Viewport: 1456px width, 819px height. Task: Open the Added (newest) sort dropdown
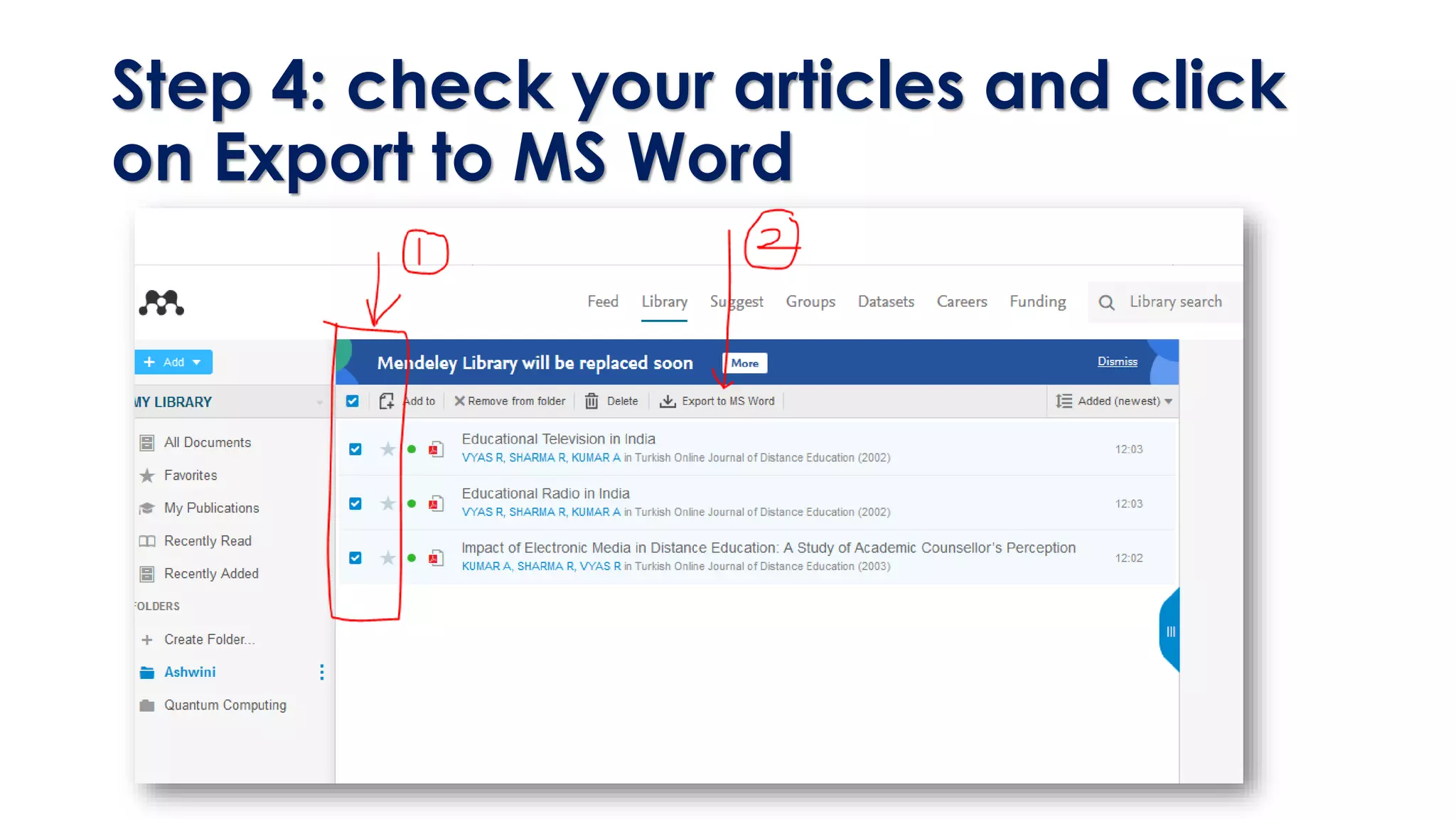point(1113,401)
